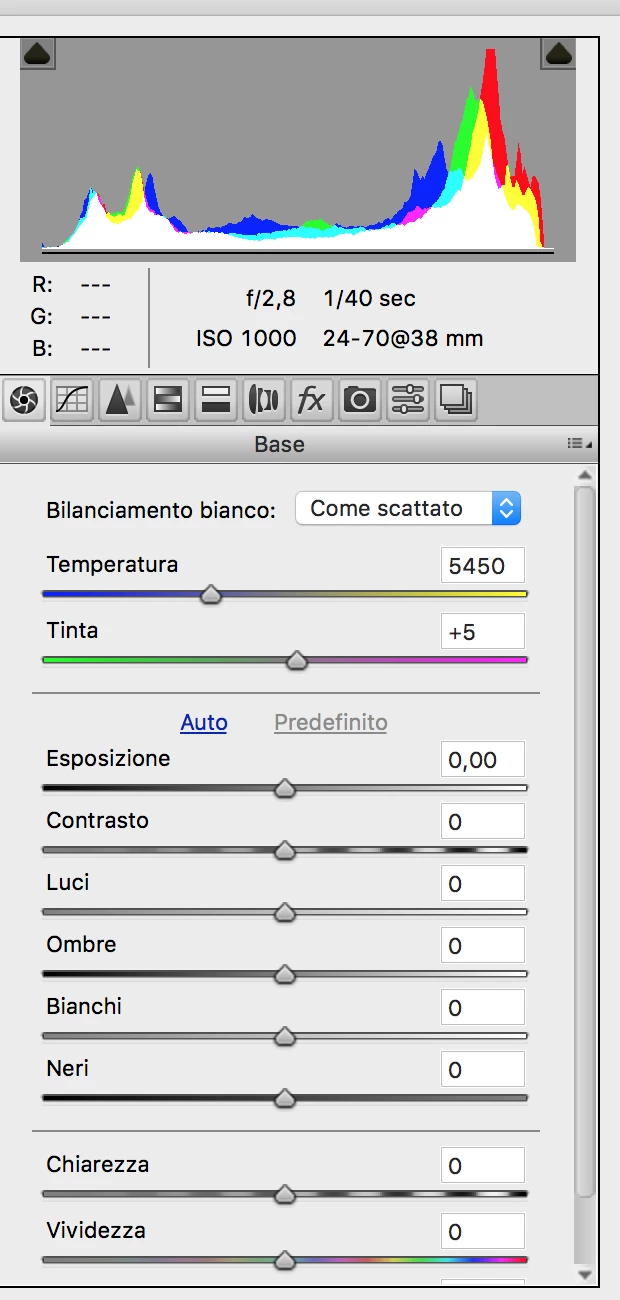Open the HSL/Grayscale panel
This screenshot has height=1300, width=620.
pos(167,399)
